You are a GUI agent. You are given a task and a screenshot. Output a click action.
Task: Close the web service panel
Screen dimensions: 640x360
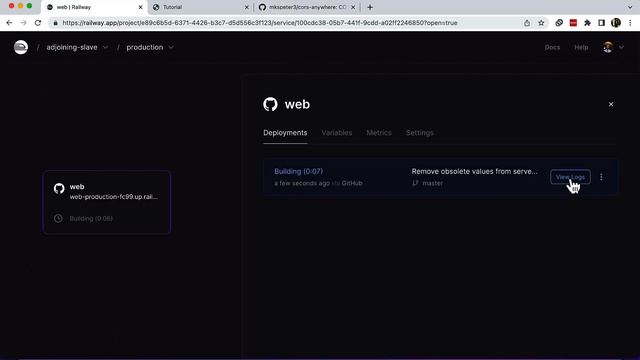click(x=611, y=104)
